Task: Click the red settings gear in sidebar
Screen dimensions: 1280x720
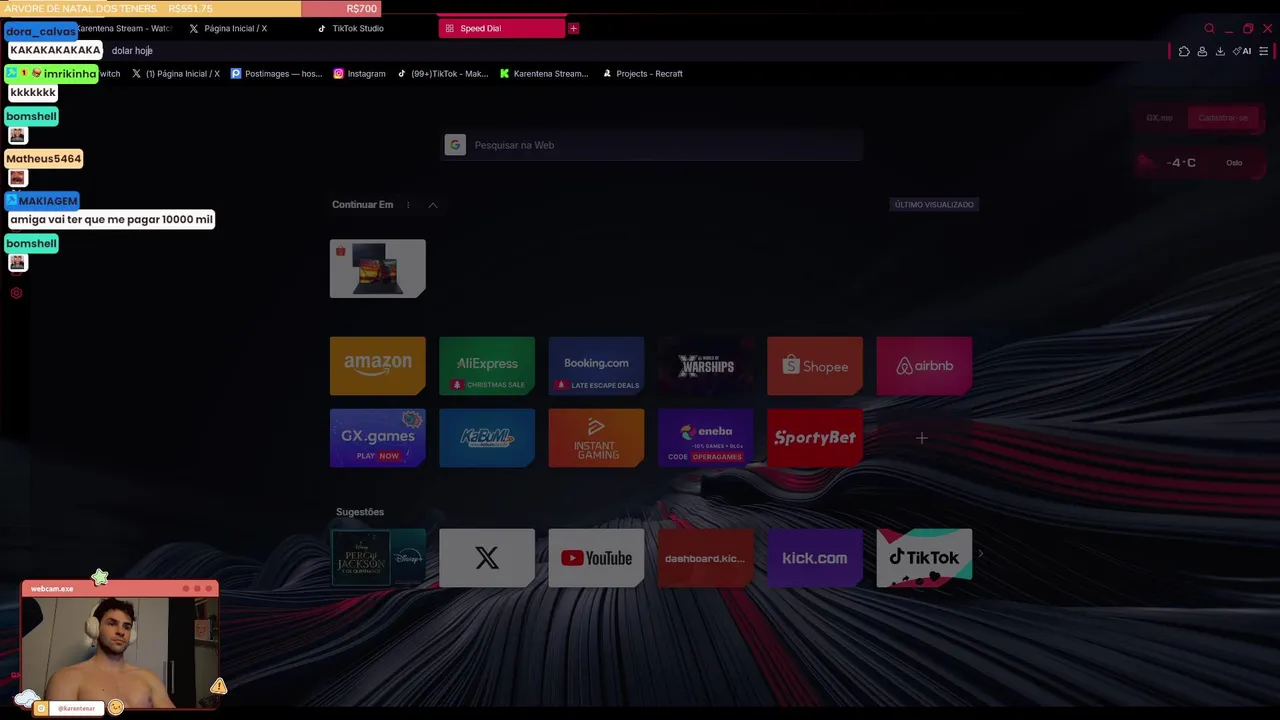Action: coord(16,293)
